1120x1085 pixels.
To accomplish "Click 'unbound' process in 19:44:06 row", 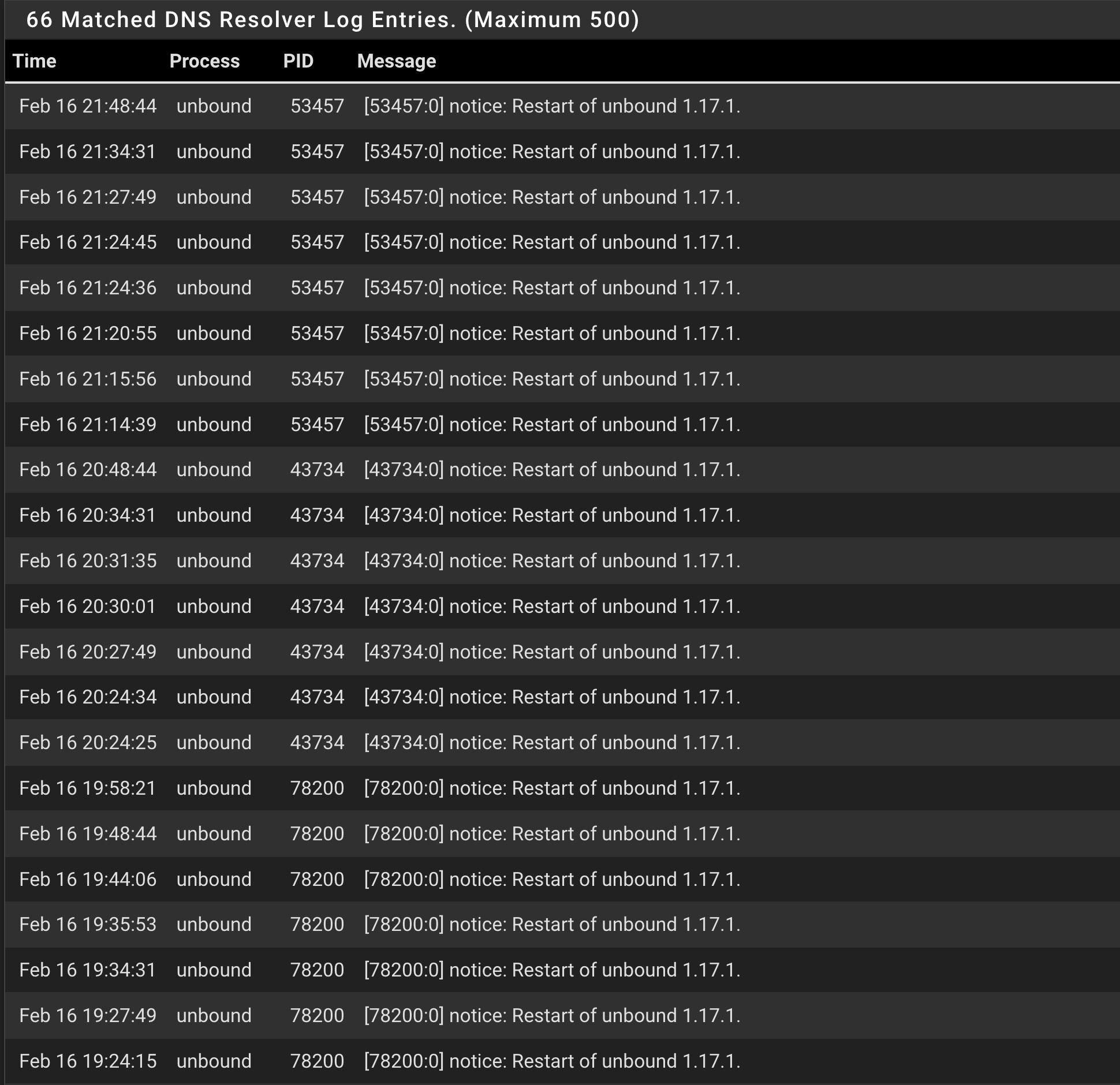I will [214, 880].
